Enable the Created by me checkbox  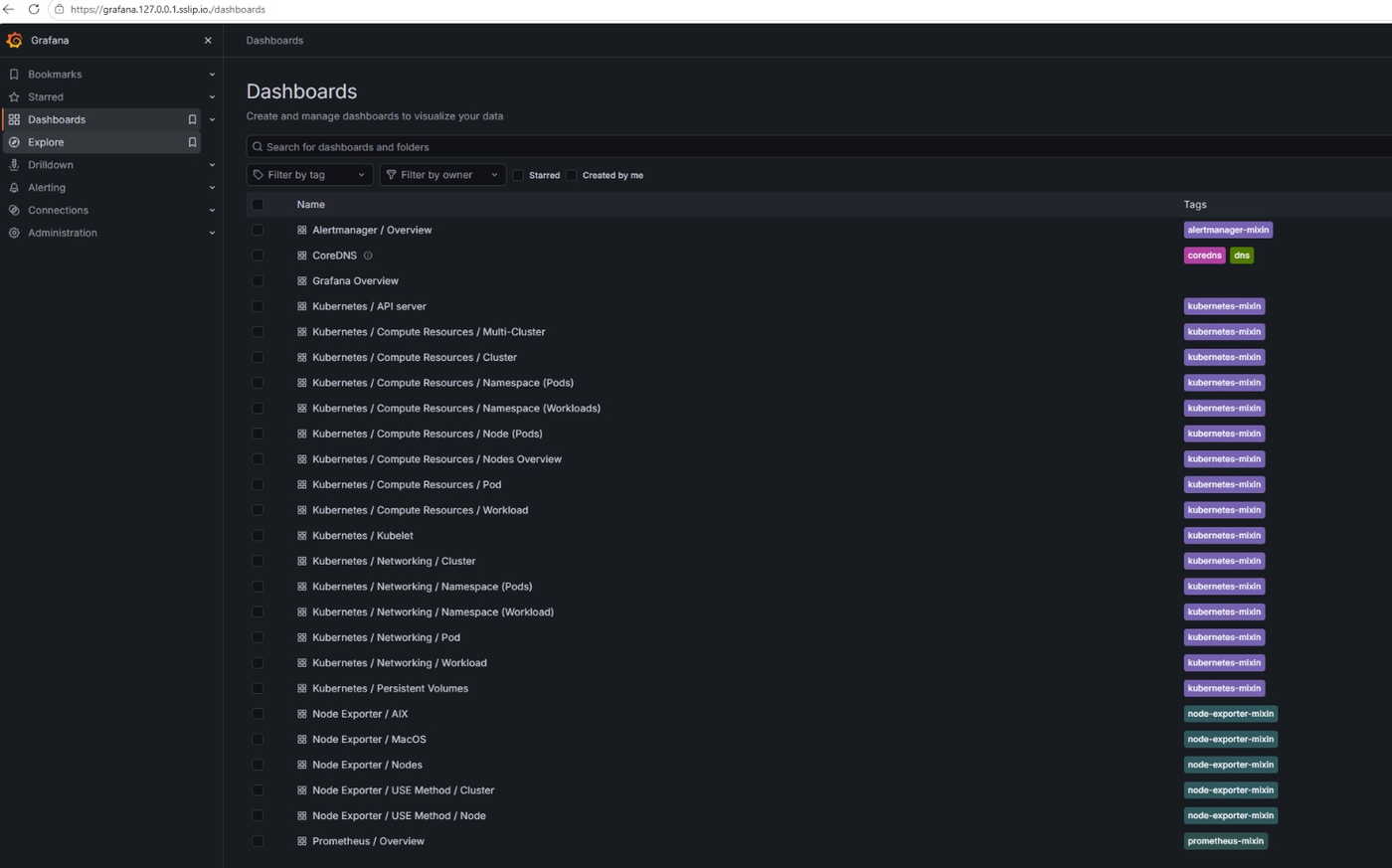[x=572, y=175]
